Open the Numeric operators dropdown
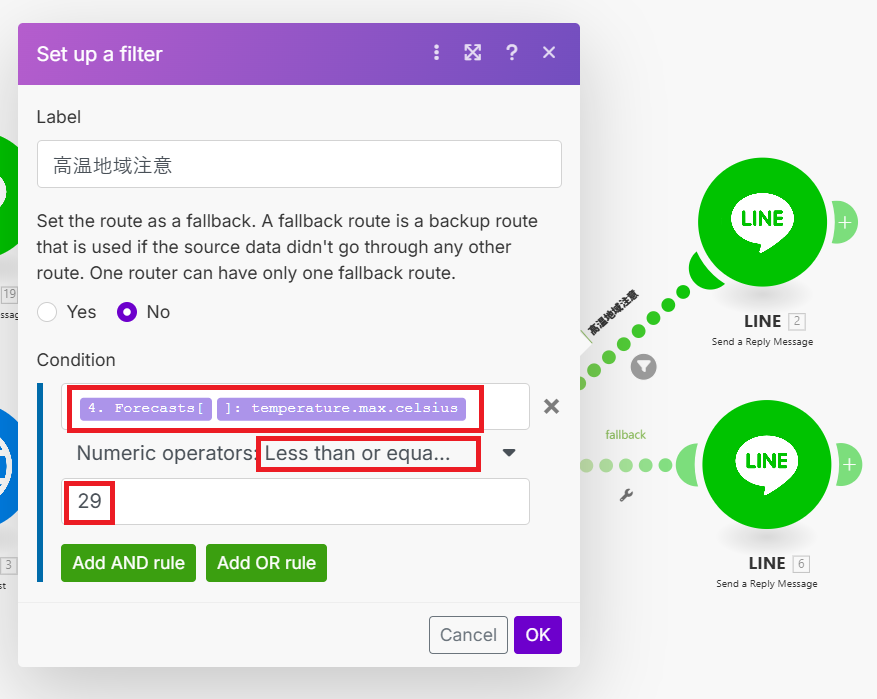This screenshot has height=699, width=877. click(x=296, y=453)
